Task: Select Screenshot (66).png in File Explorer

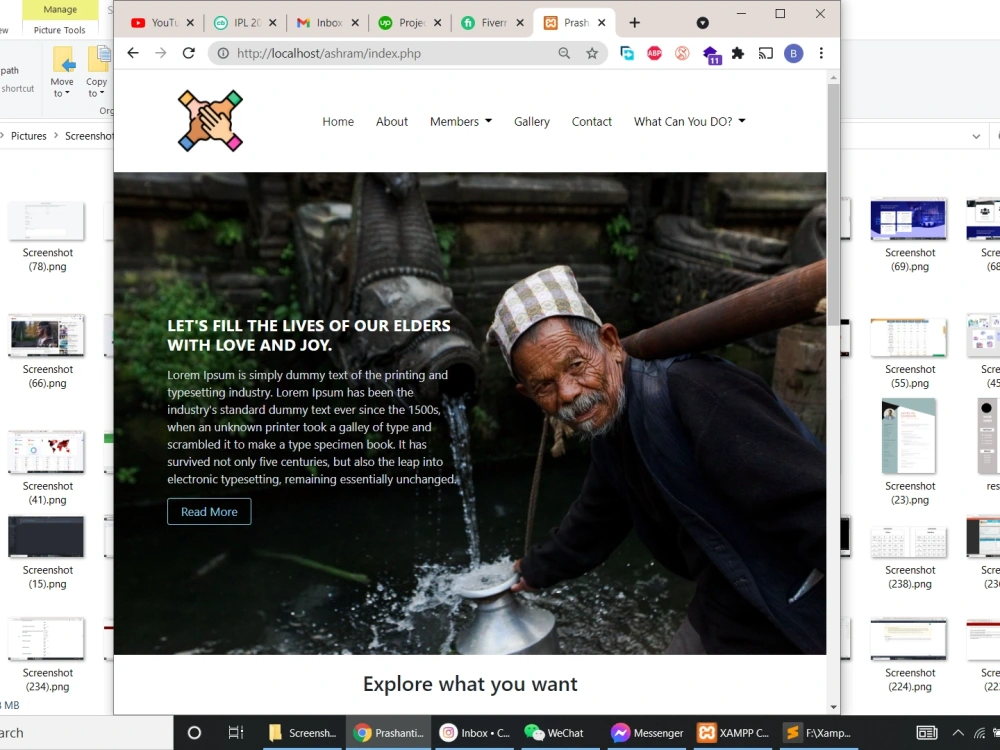Action: pyautogui.click(x=47, y=351)
